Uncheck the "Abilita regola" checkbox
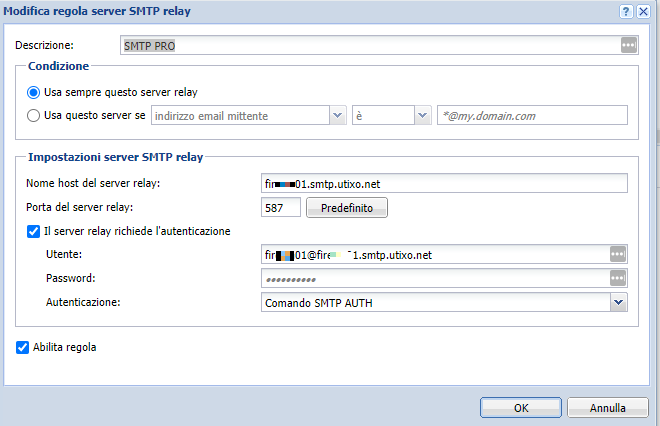 point(23,348)
